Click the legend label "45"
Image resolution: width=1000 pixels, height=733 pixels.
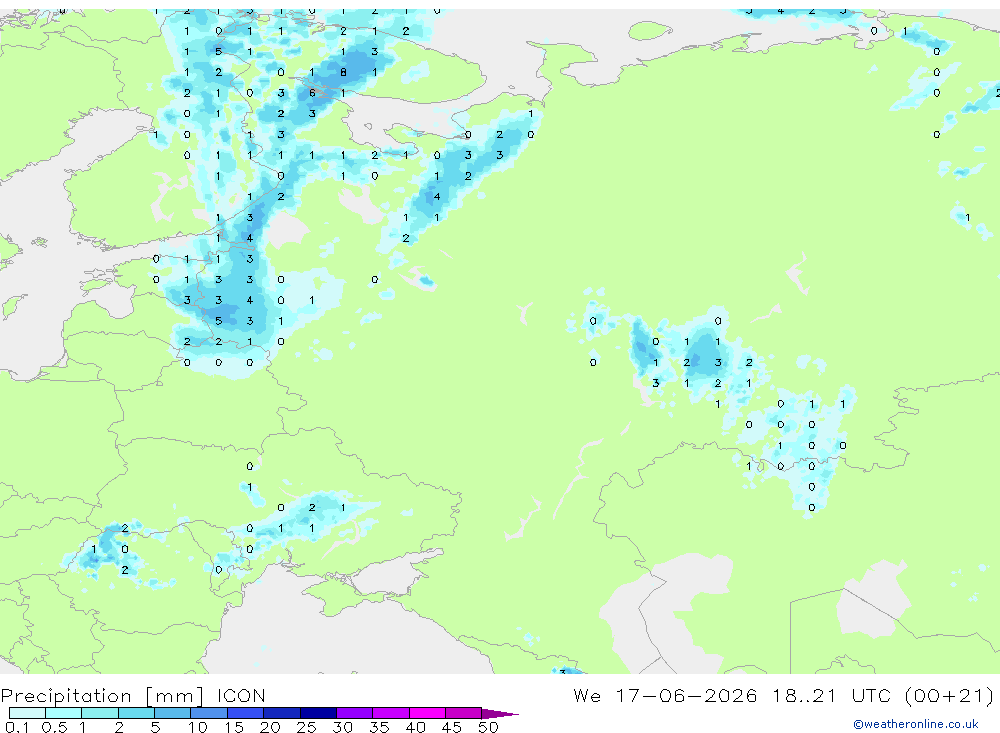[452, 727]
